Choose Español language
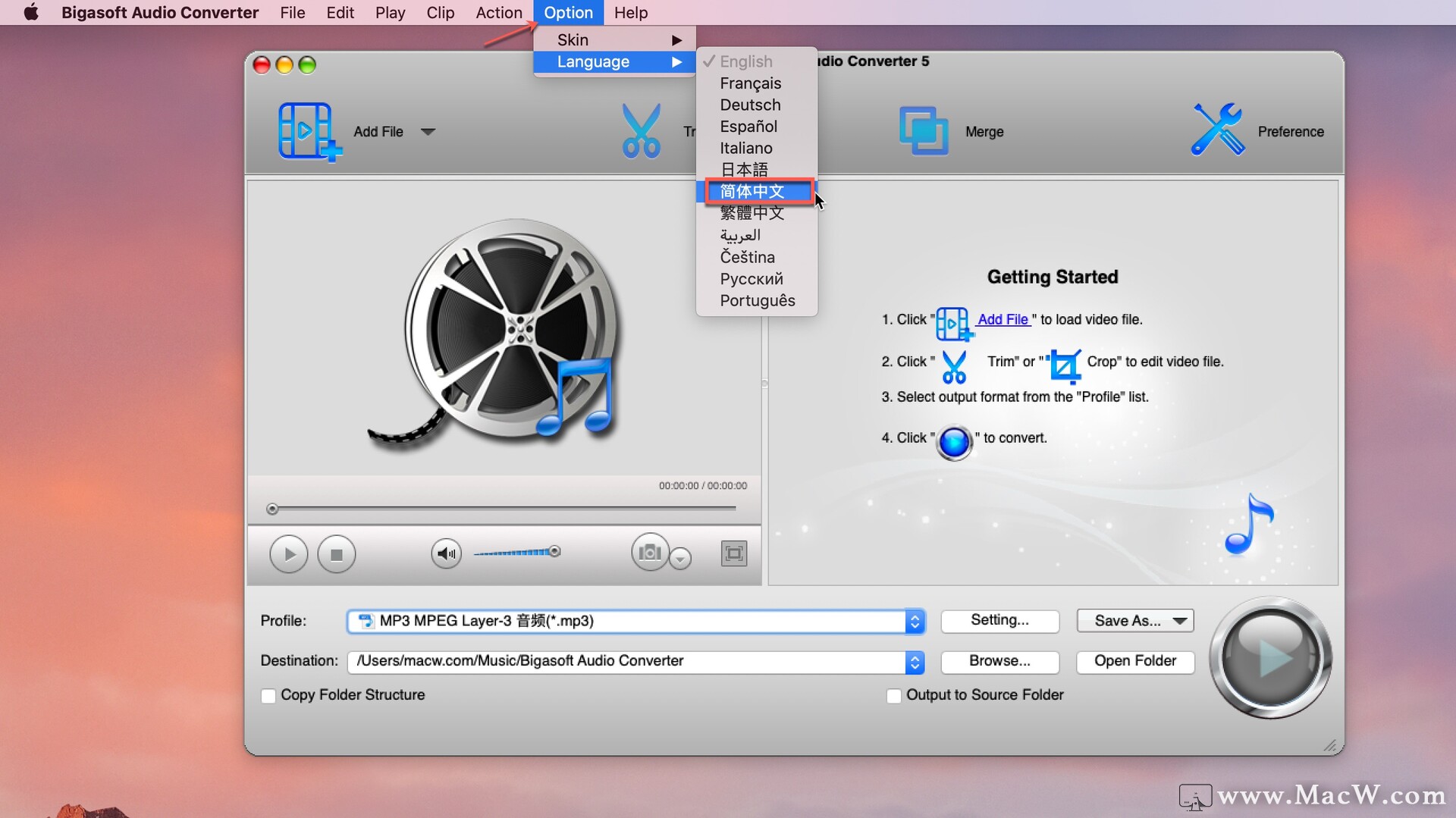The height and width of the screenshot is (818, 1456). click(757, 127)
